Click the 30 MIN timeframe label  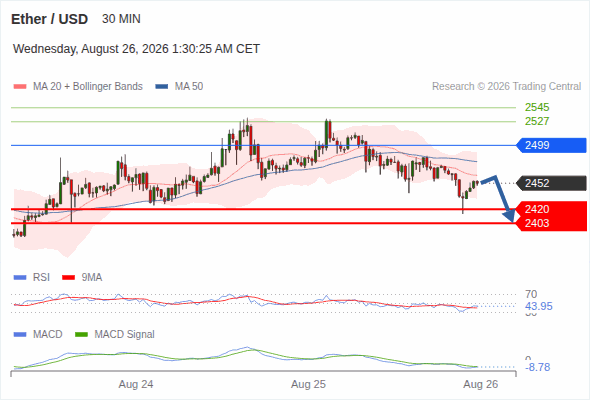click(x=121, y=19)
